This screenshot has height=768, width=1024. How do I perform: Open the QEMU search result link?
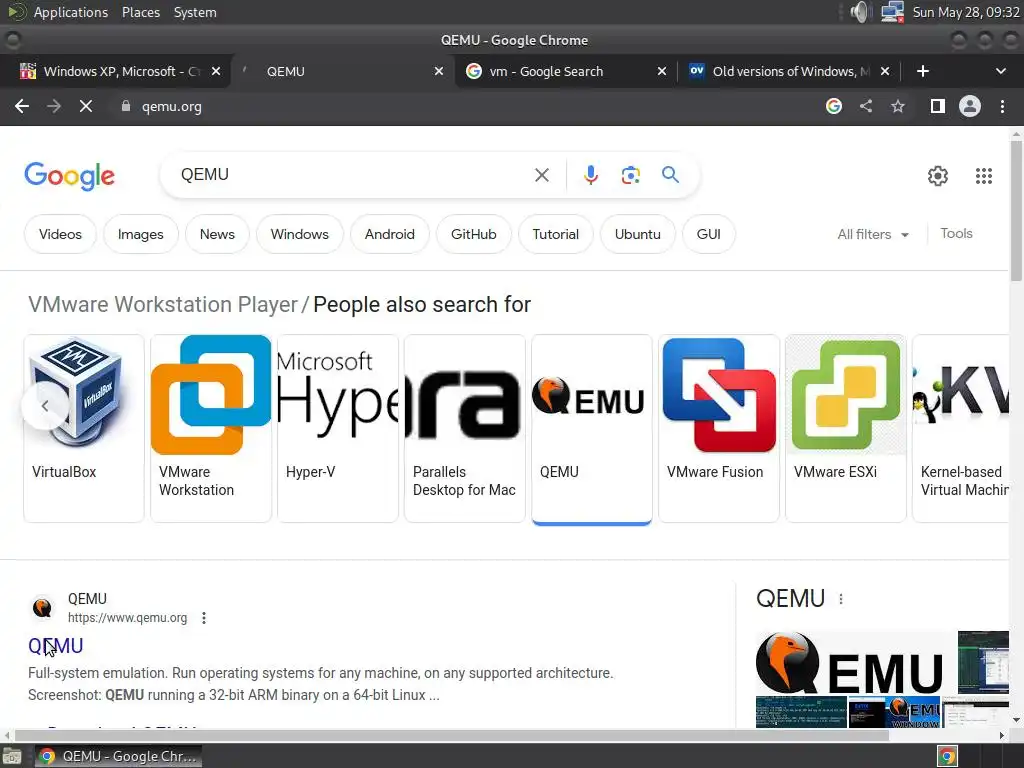pyautogui.click(x=56, y=646)
